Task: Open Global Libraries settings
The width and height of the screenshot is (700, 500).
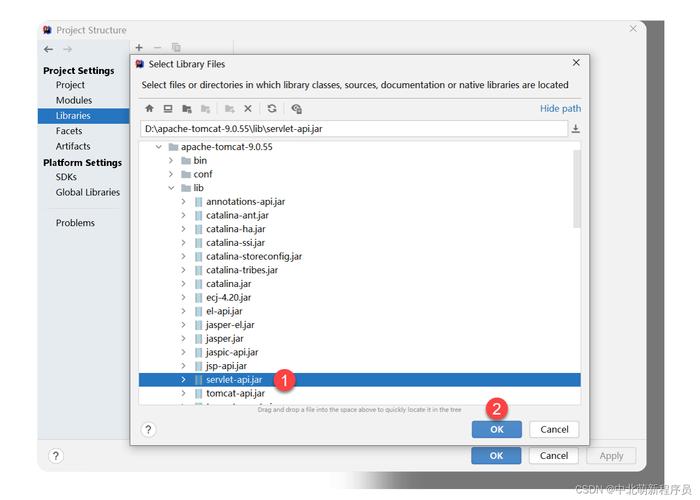Action: pyautogui.click(x=88, y=192)
